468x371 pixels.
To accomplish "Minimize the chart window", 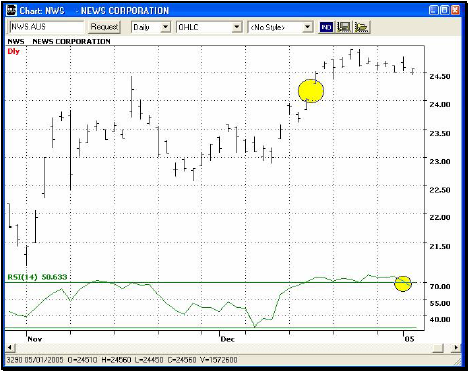I will coord(433,10).
